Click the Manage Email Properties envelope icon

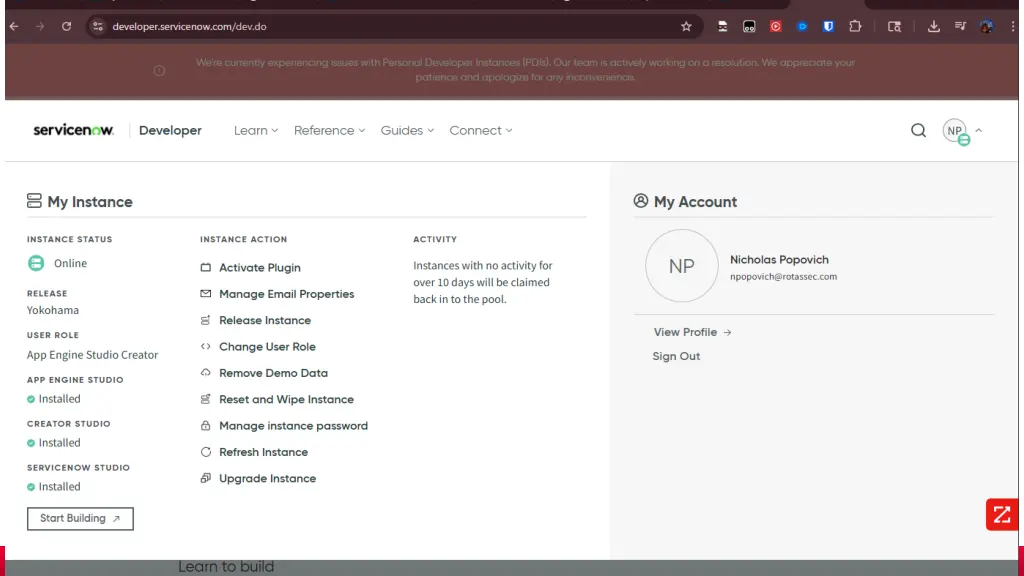[x=206, y=294]
